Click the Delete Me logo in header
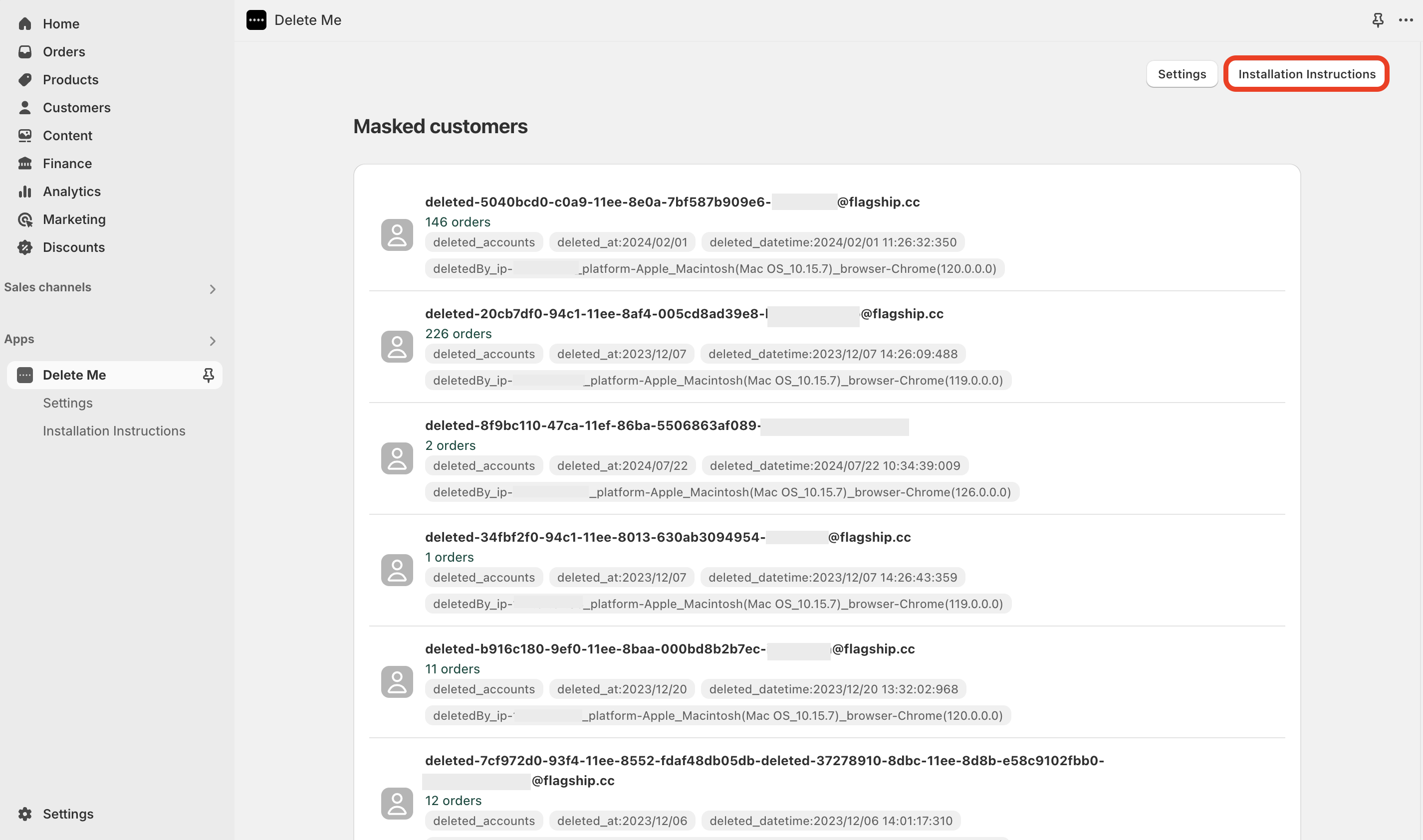The image size is (1423, 840). click(256, 20)
